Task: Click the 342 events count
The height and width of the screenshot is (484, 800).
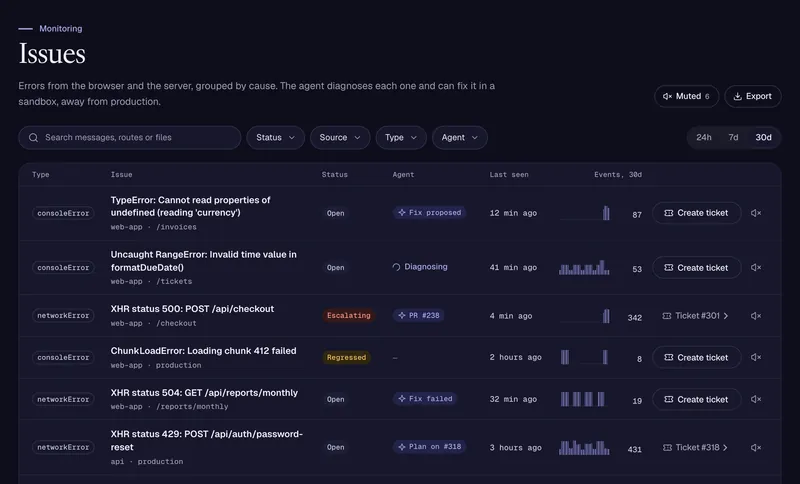Action: [x=635, y=317]
